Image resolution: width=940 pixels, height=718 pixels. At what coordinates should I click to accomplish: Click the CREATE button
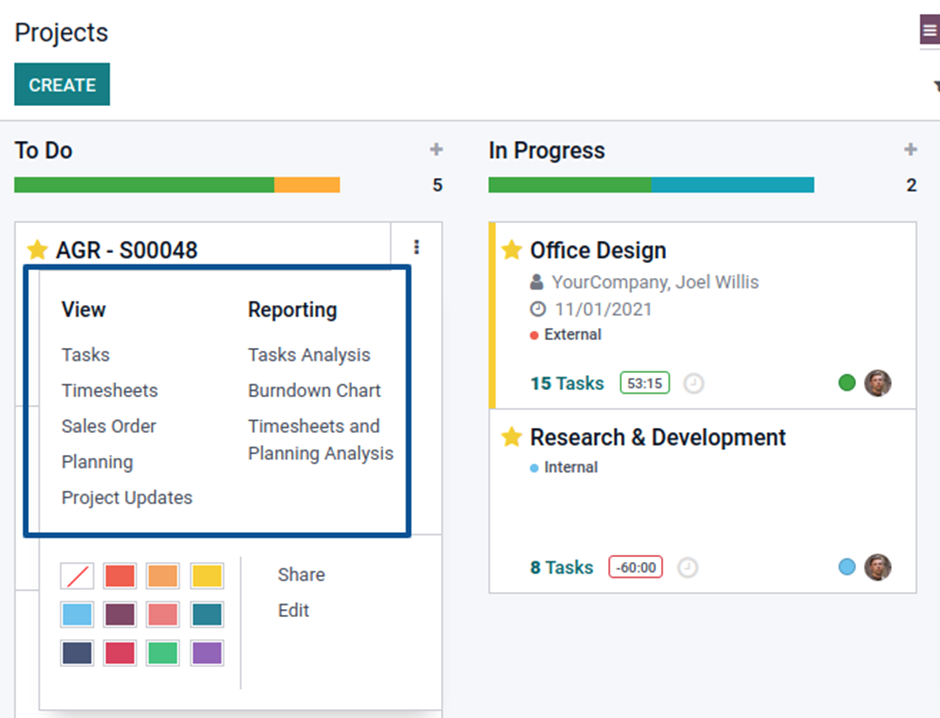(x=61, y=84)
